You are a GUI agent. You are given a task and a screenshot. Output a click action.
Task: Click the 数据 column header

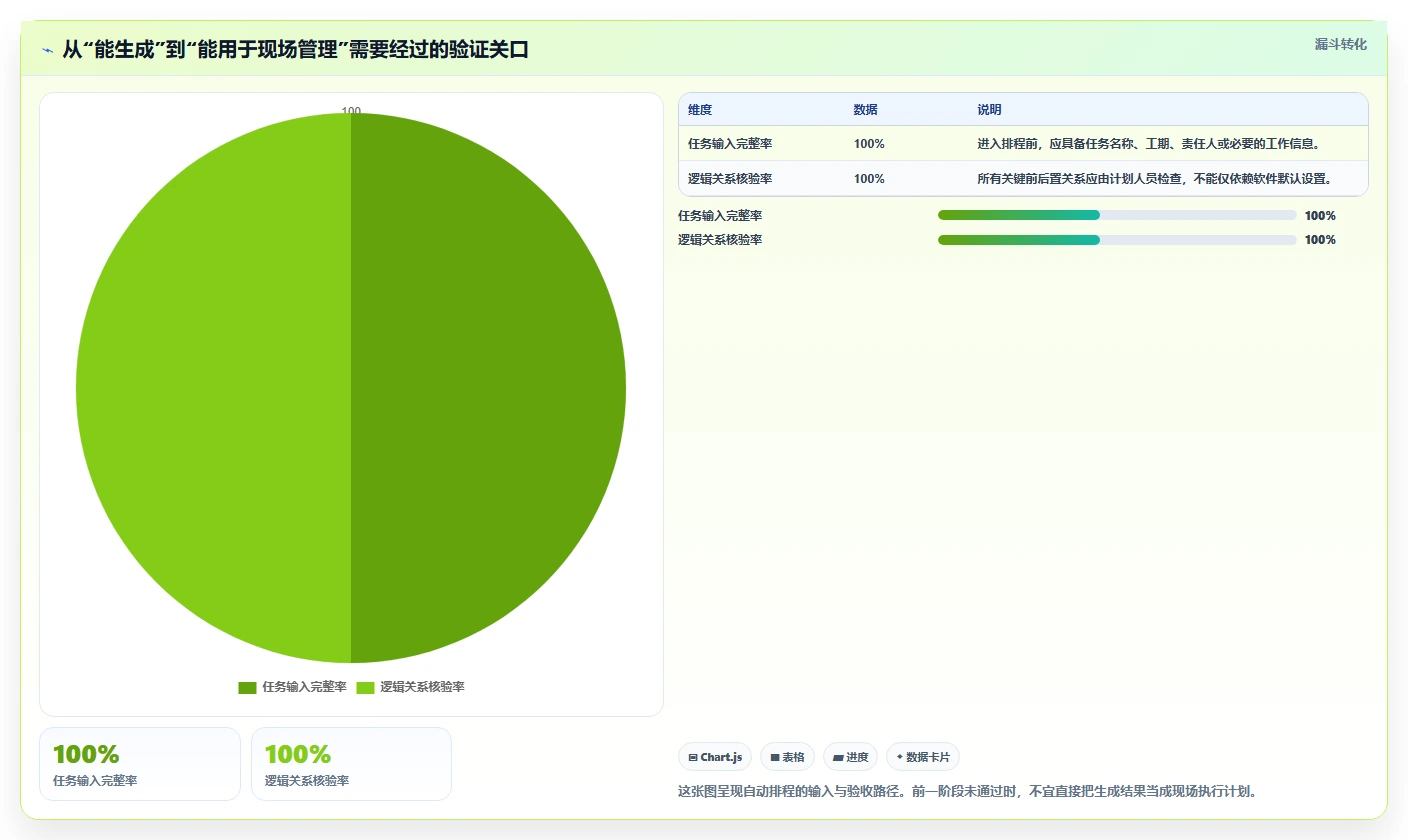tap(866, 110)
